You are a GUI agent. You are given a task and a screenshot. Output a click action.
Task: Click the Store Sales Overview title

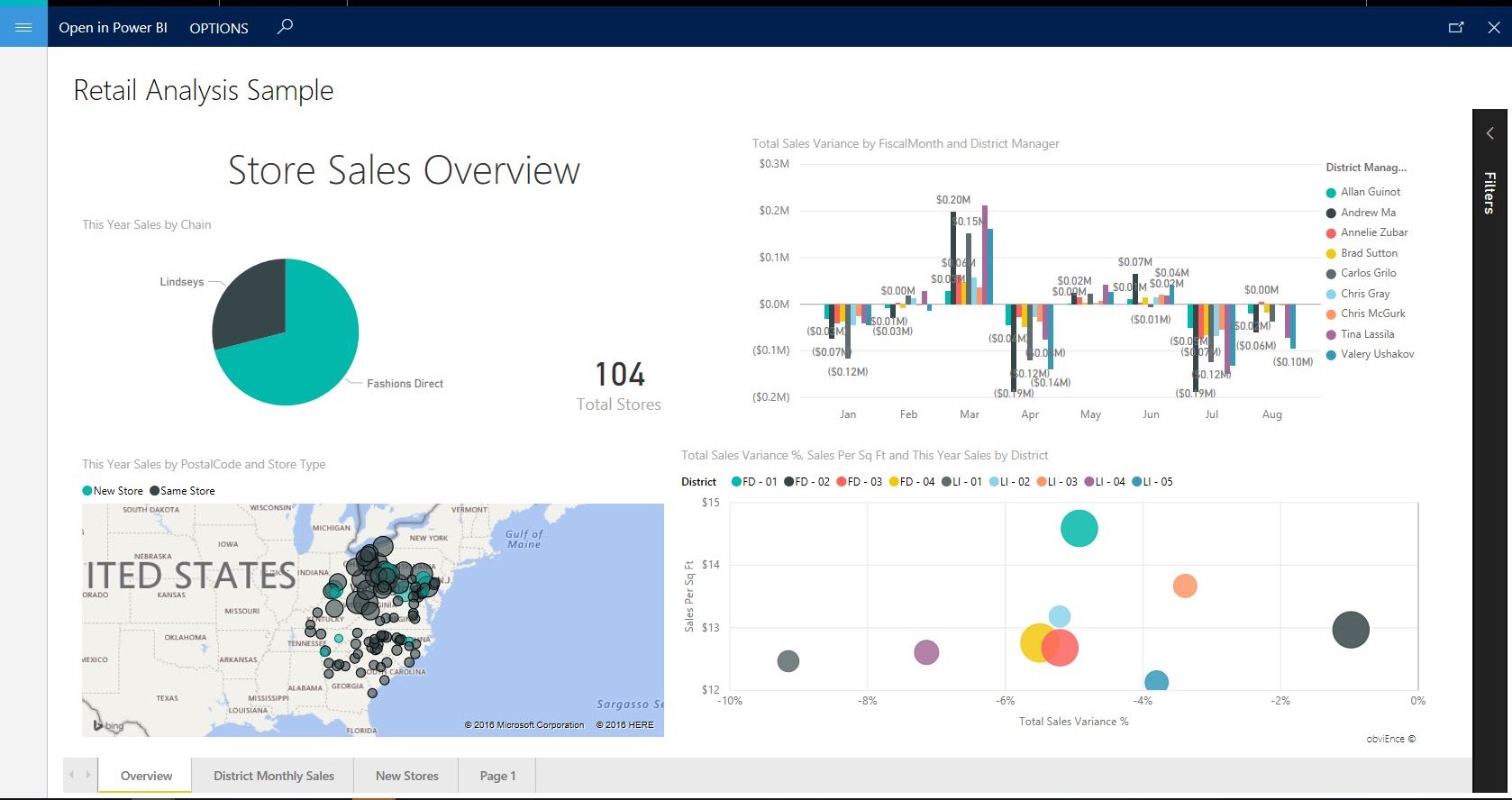(x=404, y=170)
